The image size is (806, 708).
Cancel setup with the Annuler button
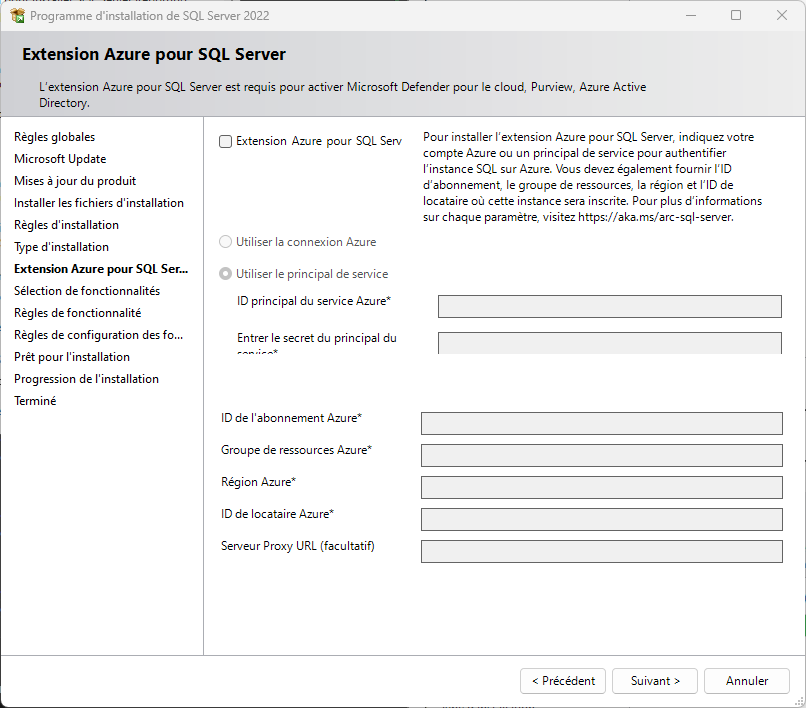point(747,681)
